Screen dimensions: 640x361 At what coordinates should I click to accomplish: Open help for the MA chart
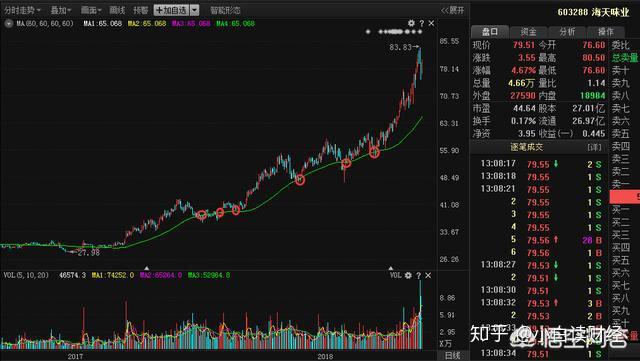(x=422, y=23)
